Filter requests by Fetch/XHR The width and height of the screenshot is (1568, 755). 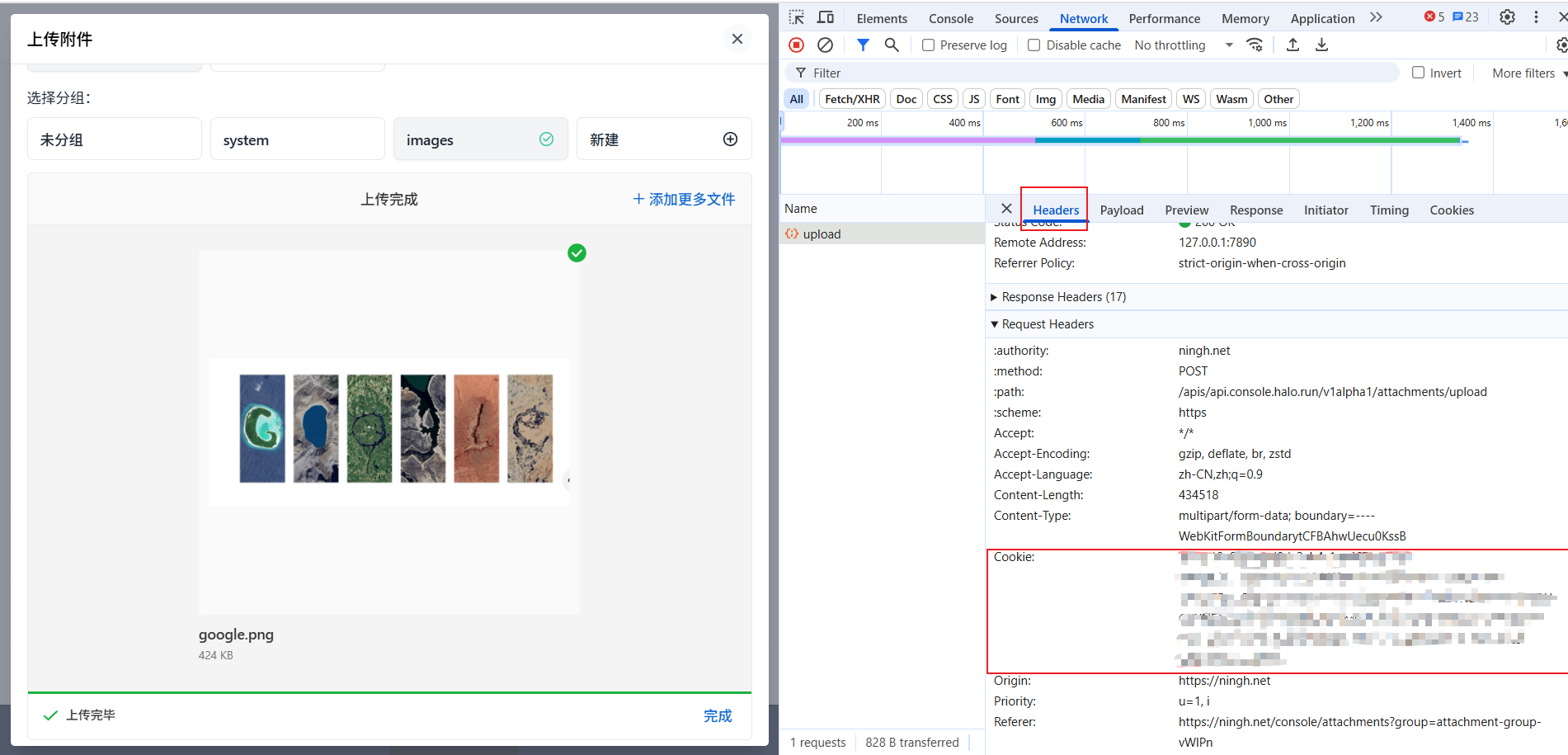click(852, 99)
